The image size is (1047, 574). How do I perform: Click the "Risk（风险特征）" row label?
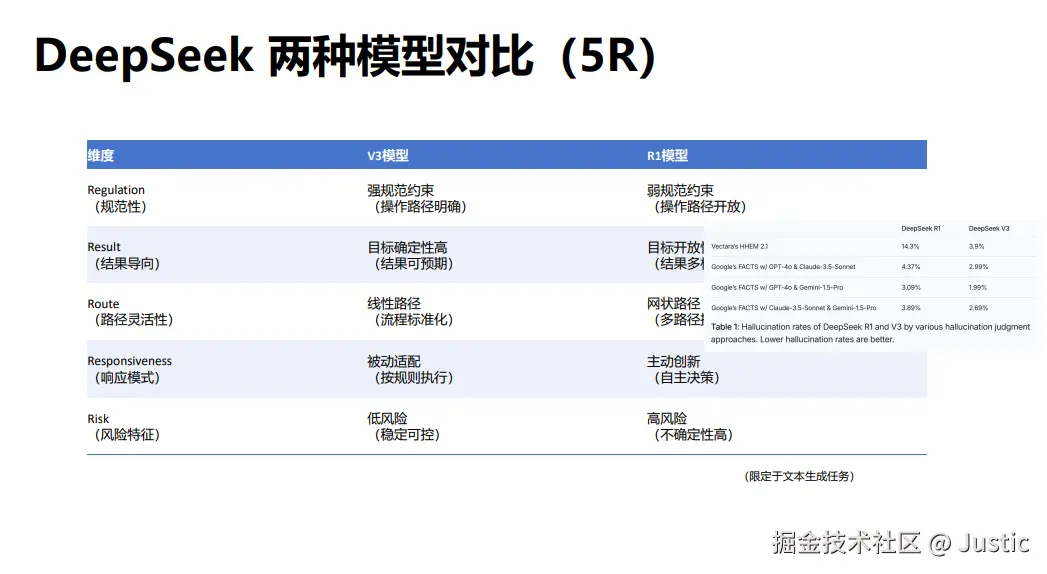pos(124,426)
